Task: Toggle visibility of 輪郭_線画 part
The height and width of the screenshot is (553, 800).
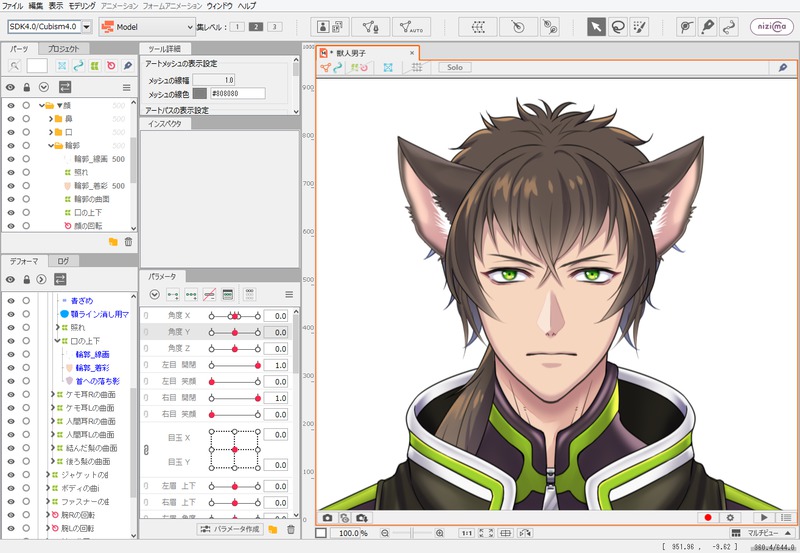Action: pos(11,159)
